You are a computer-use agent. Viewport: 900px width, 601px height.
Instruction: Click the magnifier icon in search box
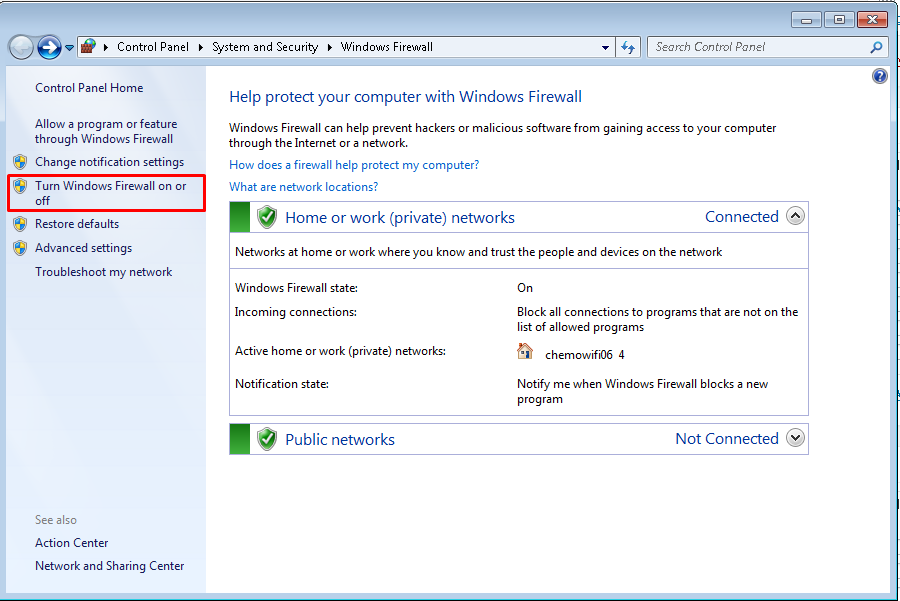point(876,47)
